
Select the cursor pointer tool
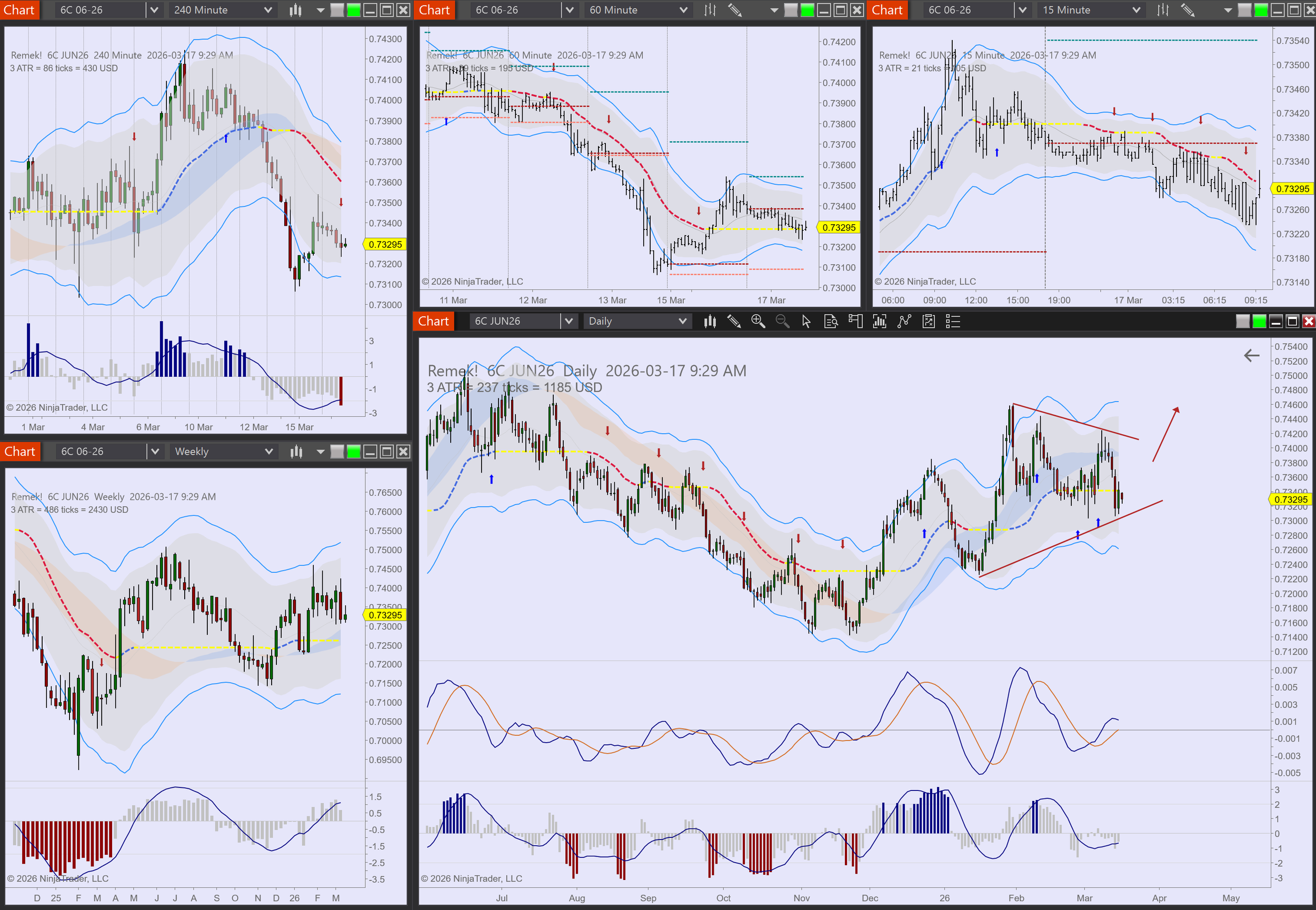806,322
